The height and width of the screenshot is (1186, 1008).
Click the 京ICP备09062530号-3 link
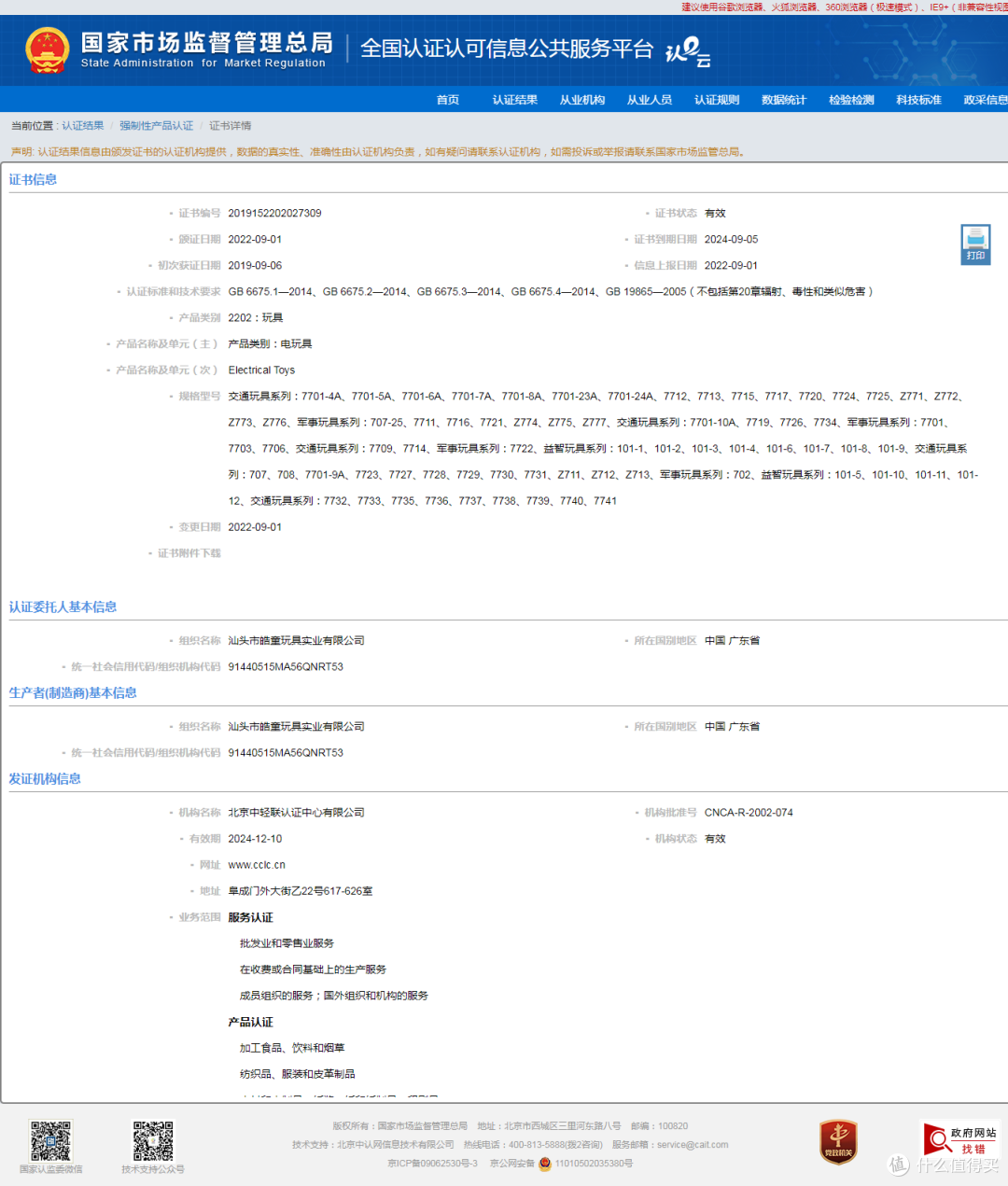click(x=432, y=1164)
